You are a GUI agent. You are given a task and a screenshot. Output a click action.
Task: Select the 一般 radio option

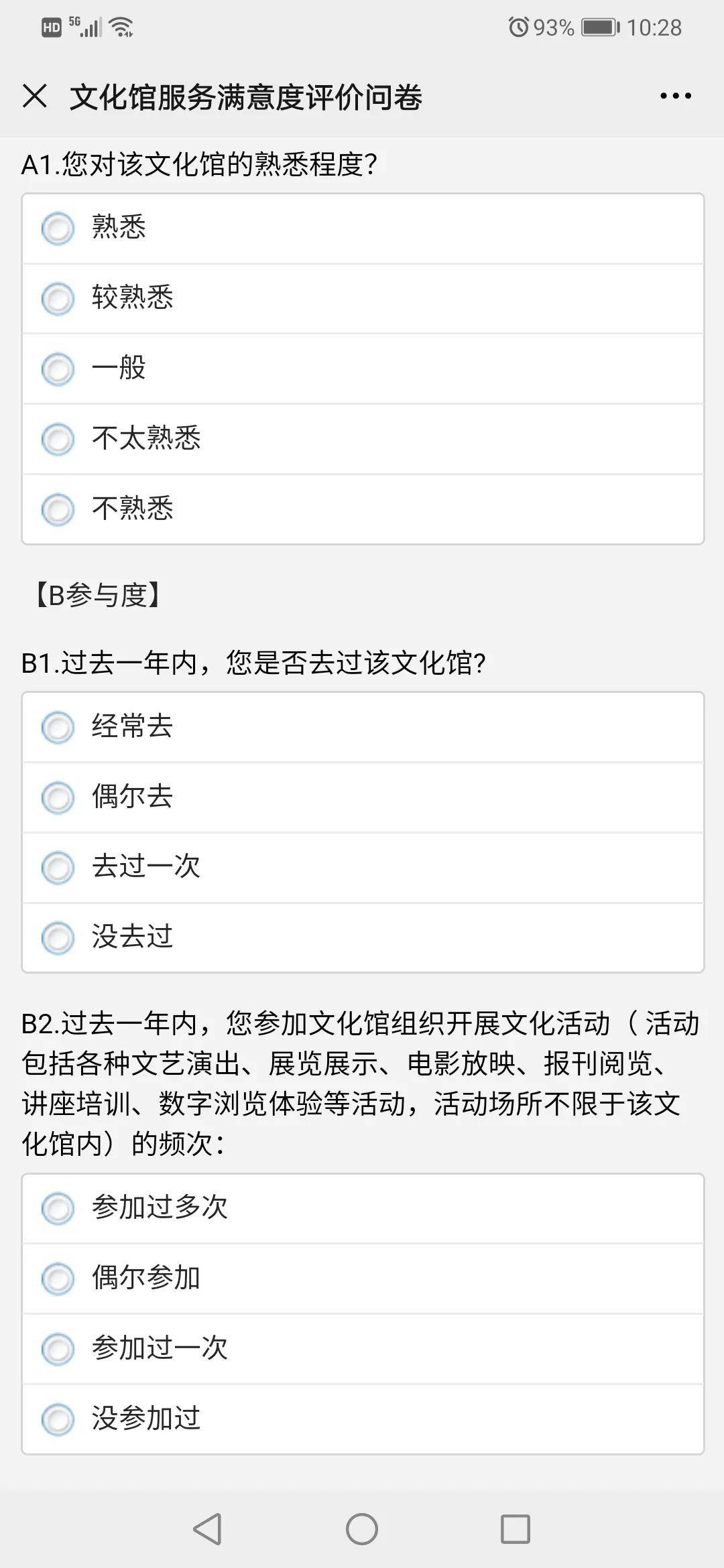58,369
